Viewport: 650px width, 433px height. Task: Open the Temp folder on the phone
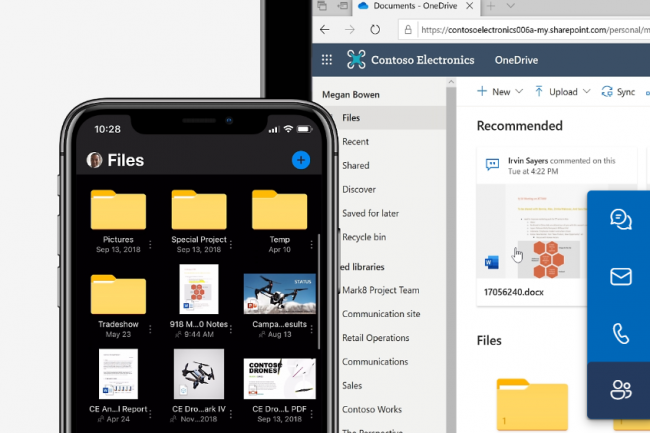(279, 210)
